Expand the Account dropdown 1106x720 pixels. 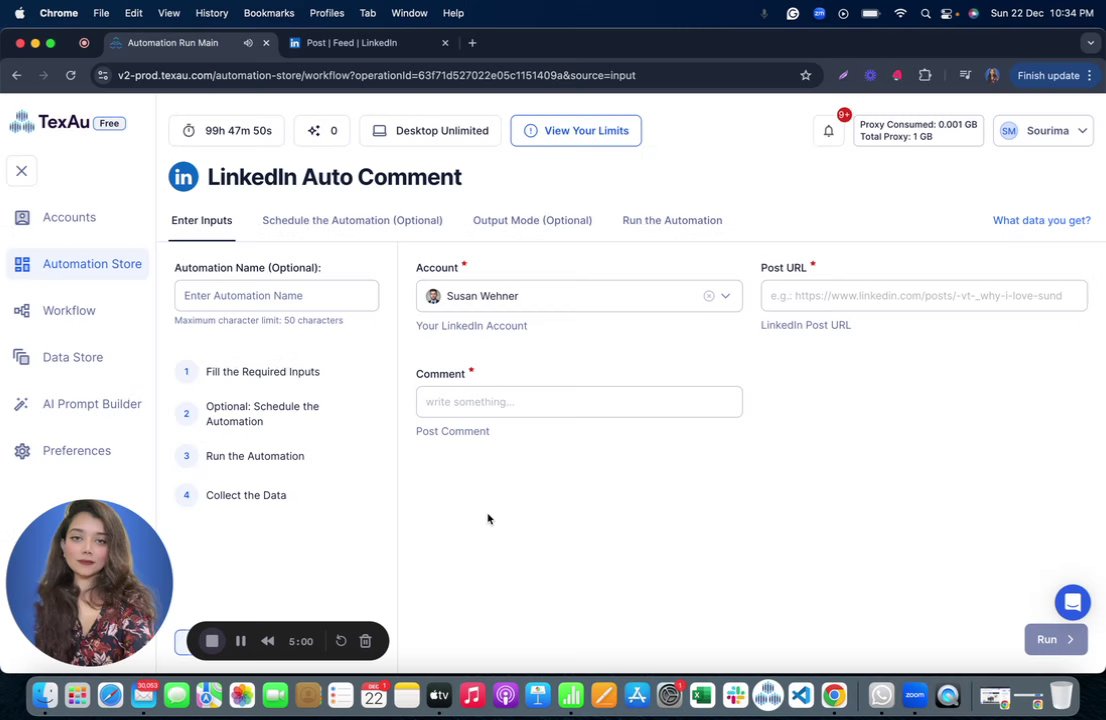[x=726, y=296]
